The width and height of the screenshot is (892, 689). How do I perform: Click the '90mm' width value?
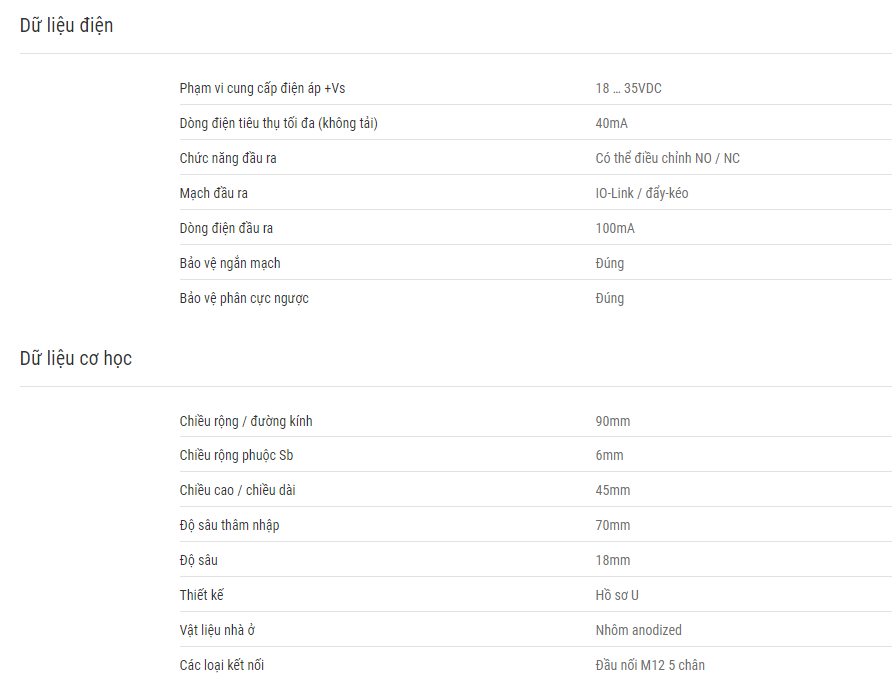(613, 421)
